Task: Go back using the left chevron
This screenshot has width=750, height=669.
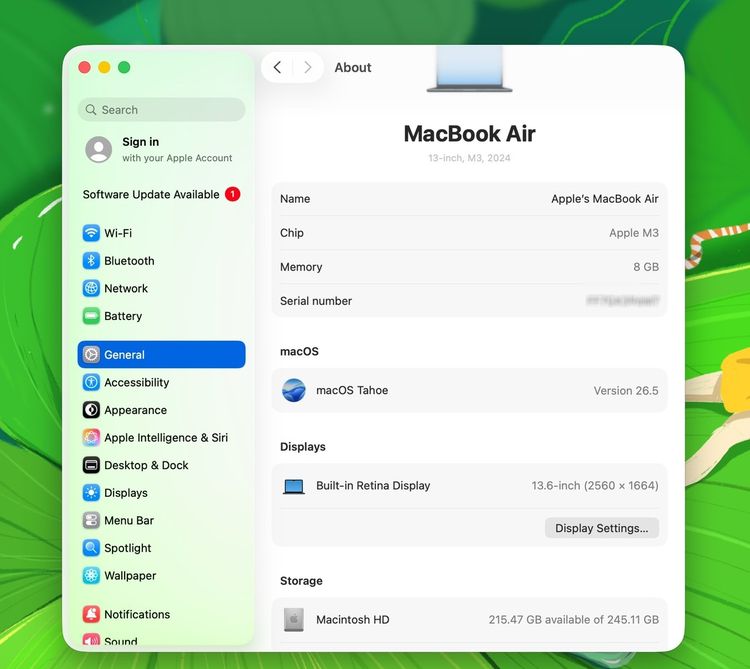Action: tap(277, 67)
